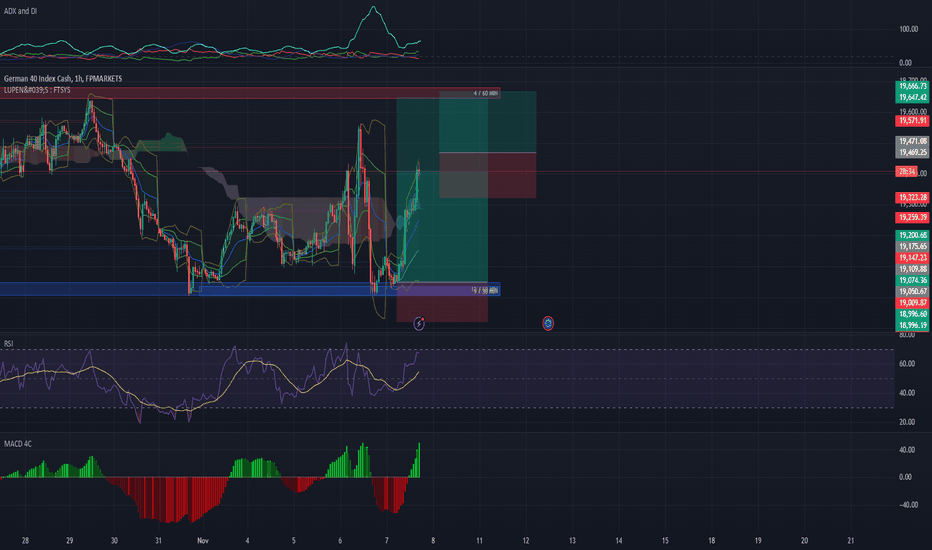
Task: Click the 19,471.08 gray price label
Action: coord(912,142)
